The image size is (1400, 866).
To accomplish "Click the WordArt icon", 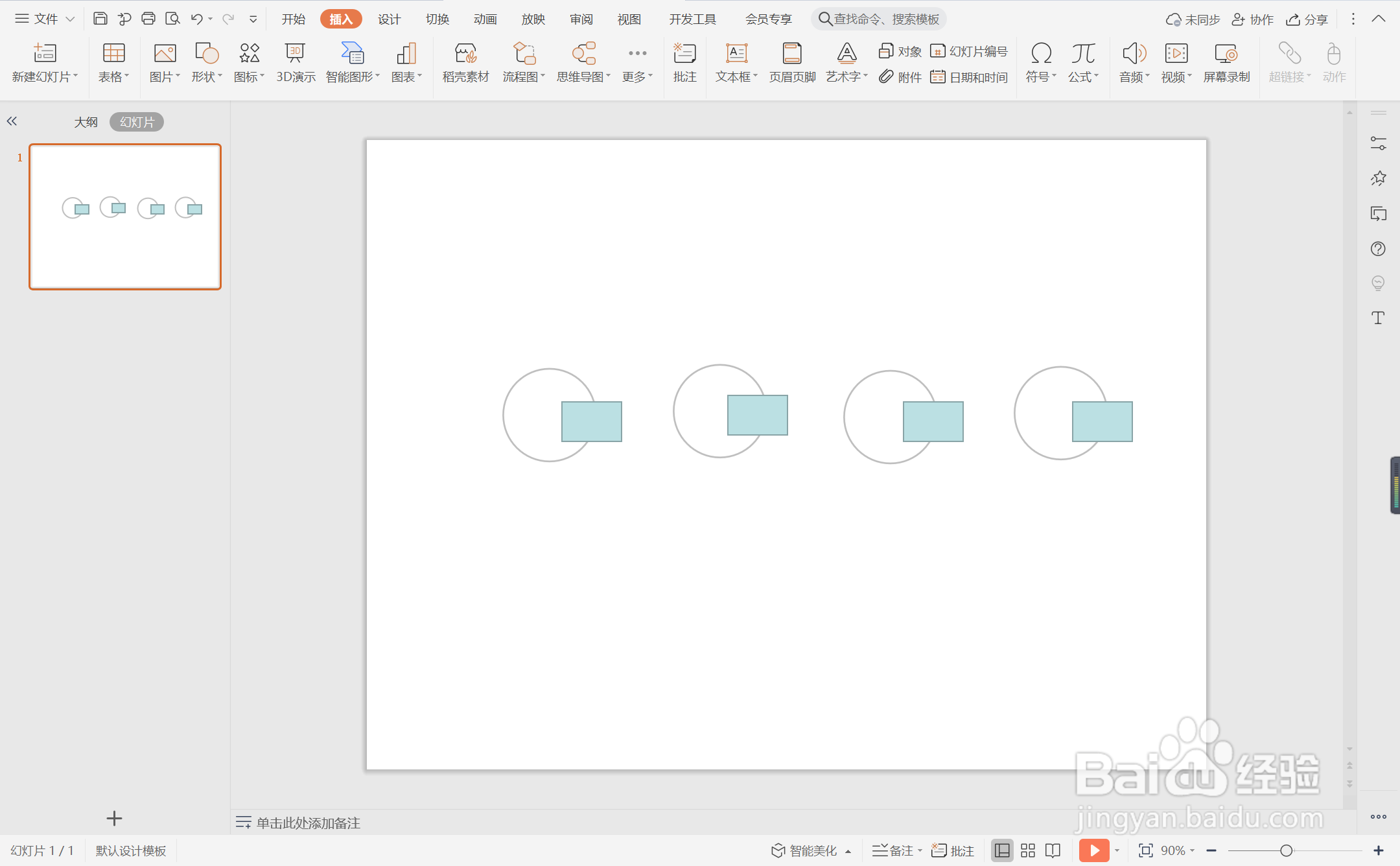I will (846, 53).
